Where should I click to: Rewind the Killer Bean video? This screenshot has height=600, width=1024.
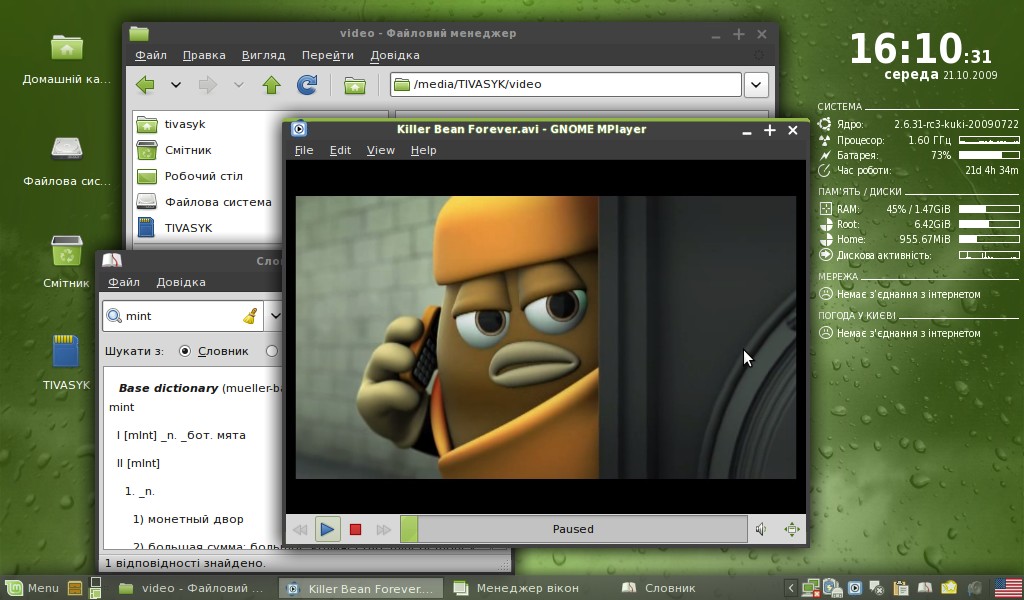(300, 529)
